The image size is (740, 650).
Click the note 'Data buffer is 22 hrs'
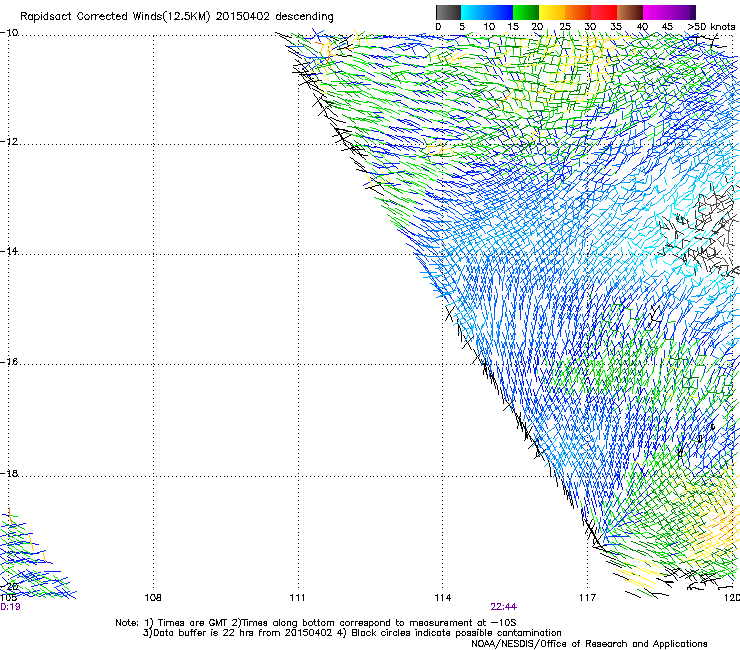click(x=204, y=633)
